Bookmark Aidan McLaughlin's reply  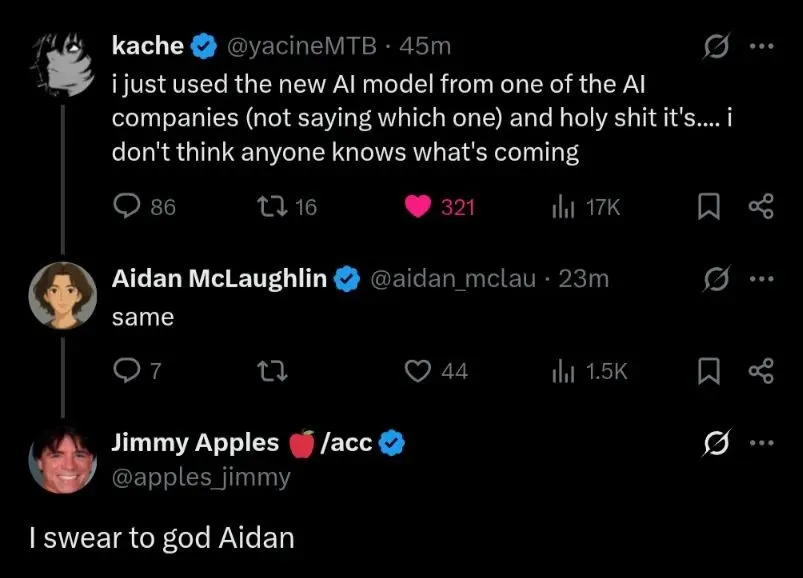[x=708, y=371]
